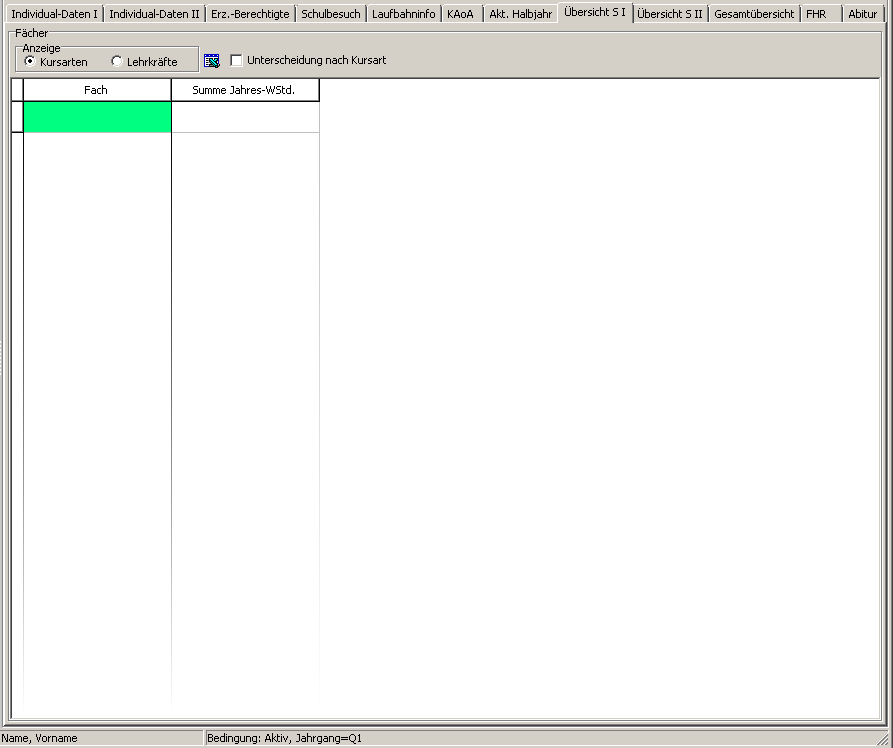Open the Erz.-Berechtigte tab

click(250, 14)
